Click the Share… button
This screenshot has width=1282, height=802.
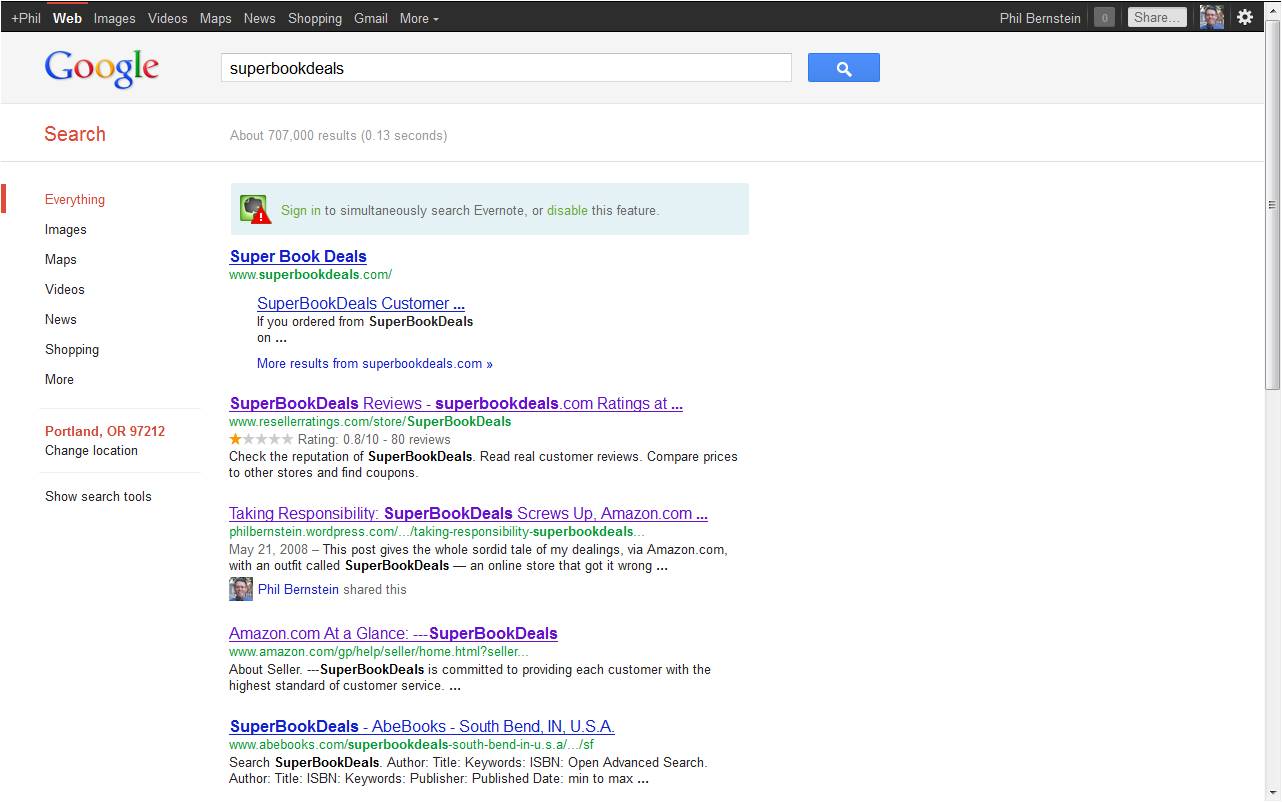click(1157, 17)
